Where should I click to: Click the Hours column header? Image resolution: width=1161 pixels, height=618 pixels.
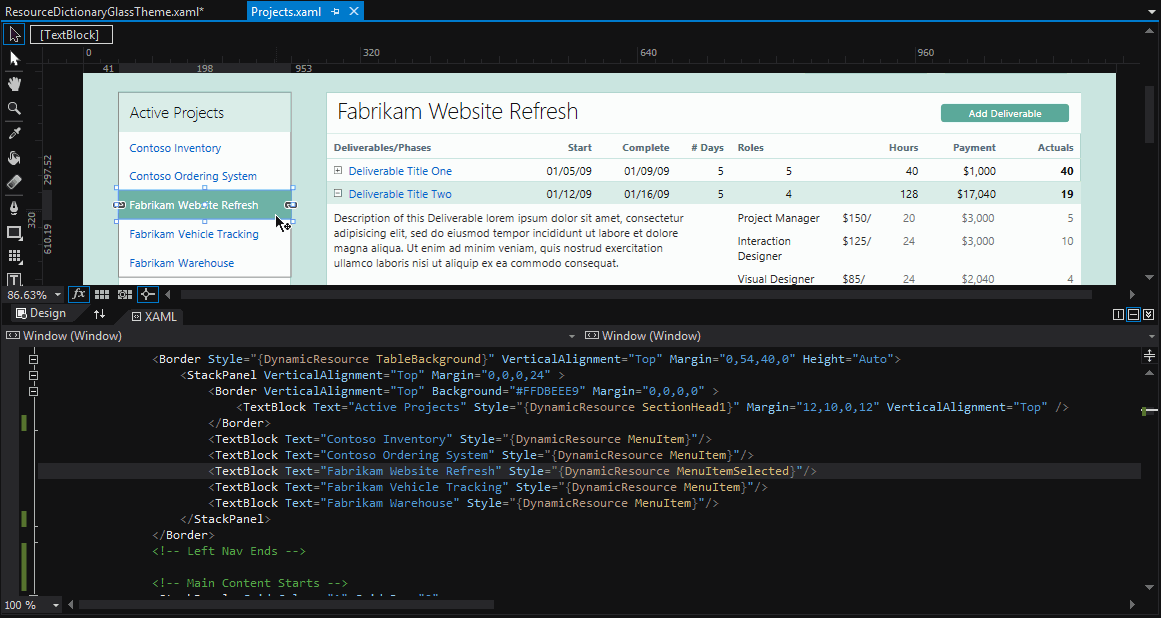point(903,147)
